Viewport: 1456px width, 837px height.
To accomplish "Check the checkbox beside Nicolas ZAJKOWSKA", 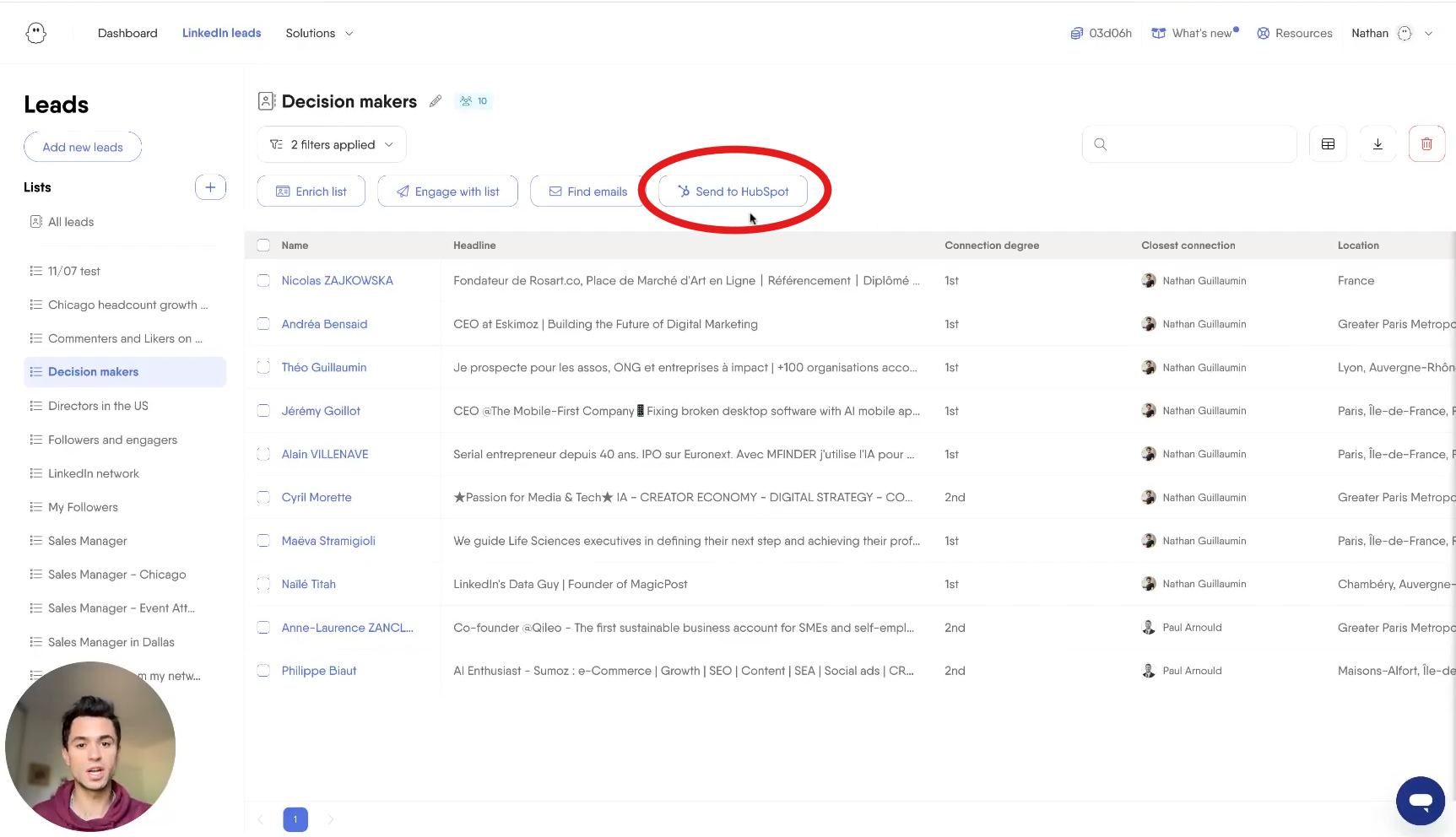I will click(263, 280).
